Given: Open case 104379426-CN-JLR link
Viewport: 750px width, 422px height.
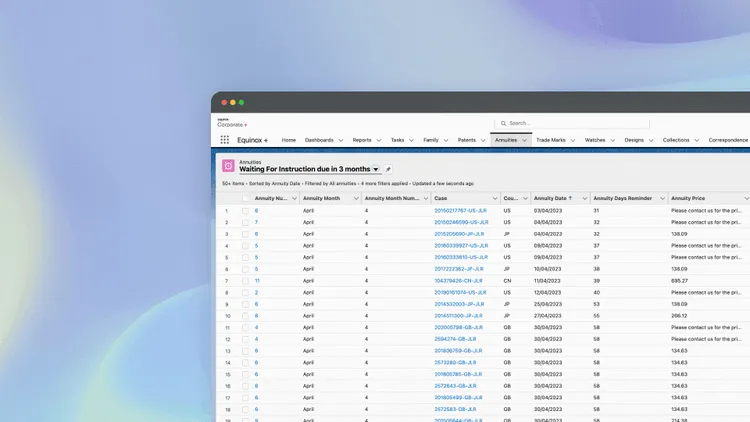Looking at the screenshot, I should [x=458, y=281].
